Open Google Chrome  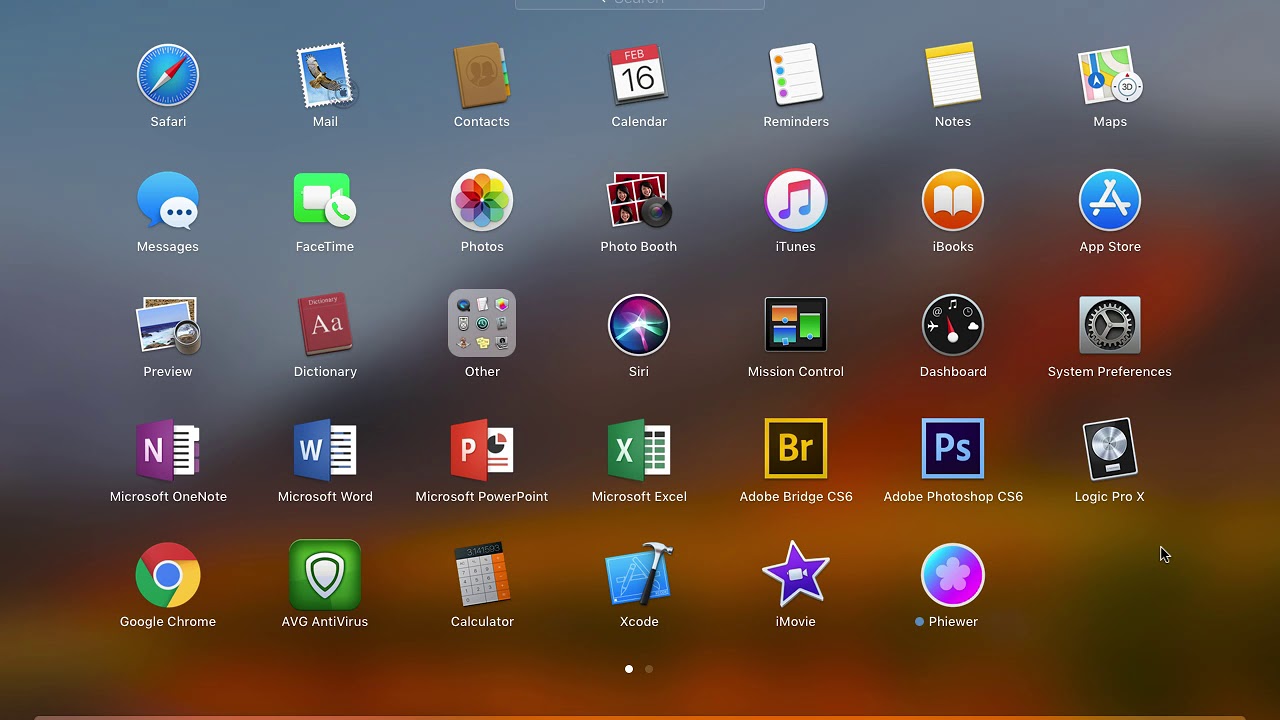[x=168, y=575]
